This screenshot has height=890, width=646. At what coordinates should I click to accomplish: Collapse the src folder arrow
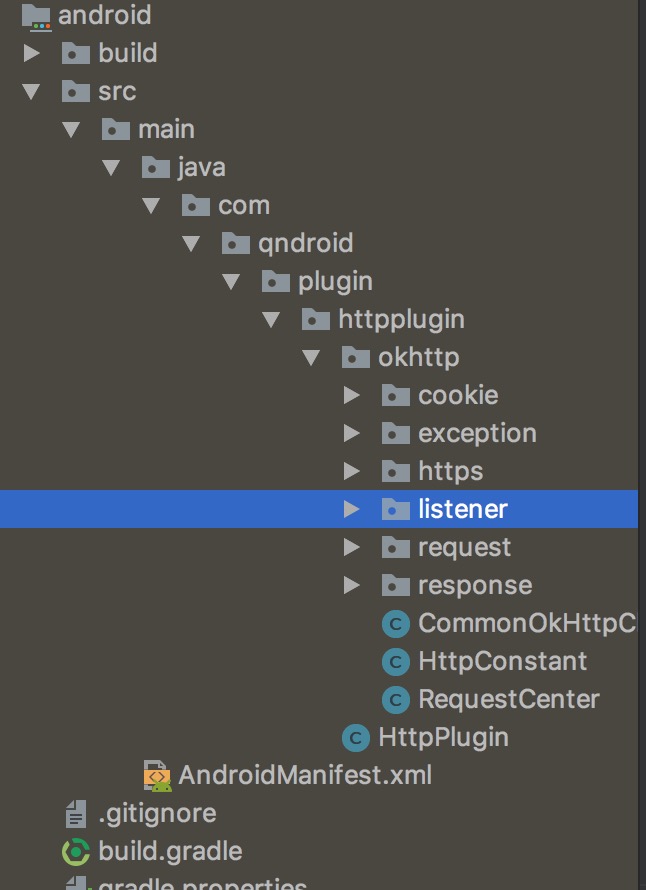click(x=31, y=91)
